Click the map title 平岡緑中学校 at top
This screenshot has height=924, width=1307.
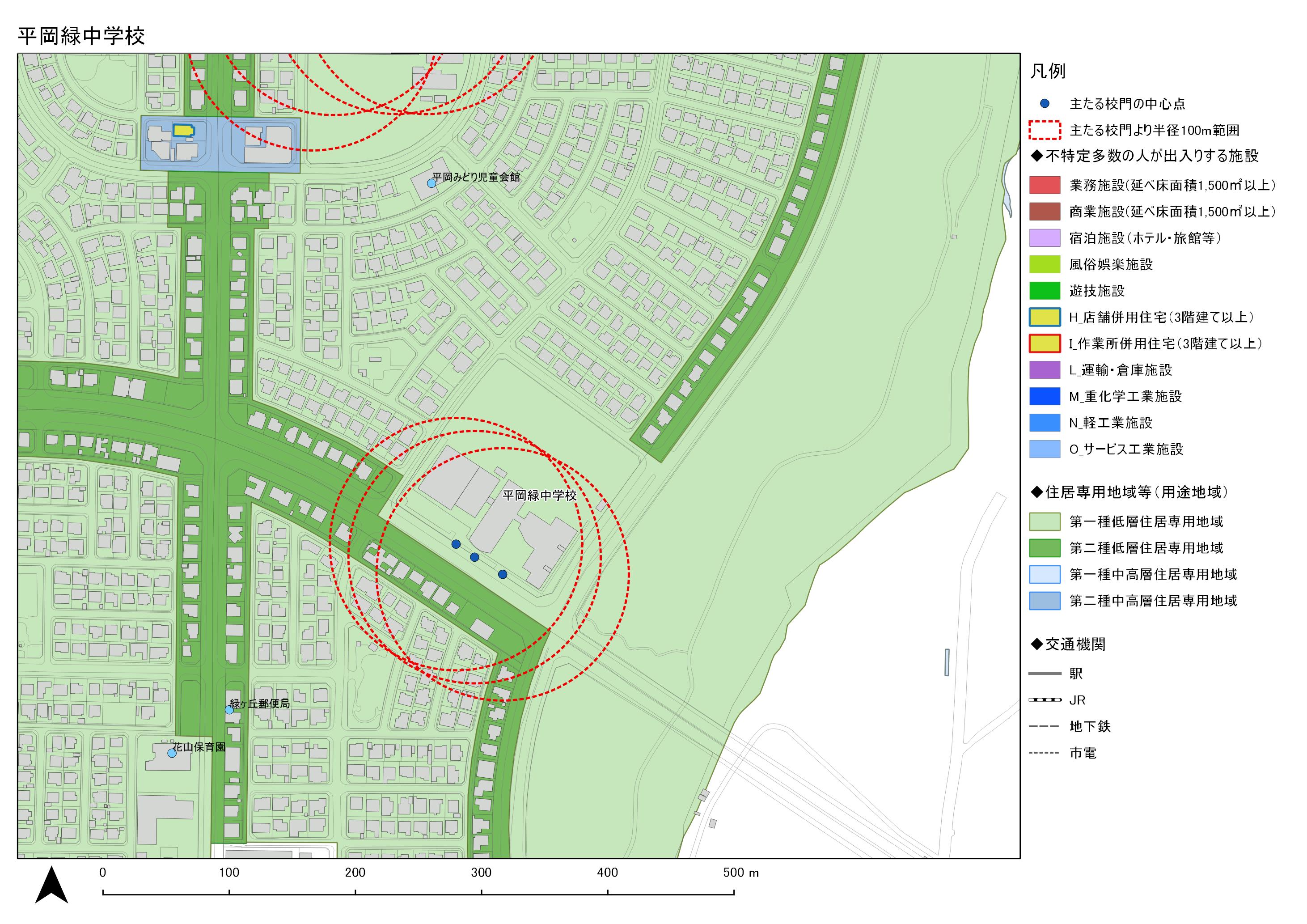tap(81, 36)
